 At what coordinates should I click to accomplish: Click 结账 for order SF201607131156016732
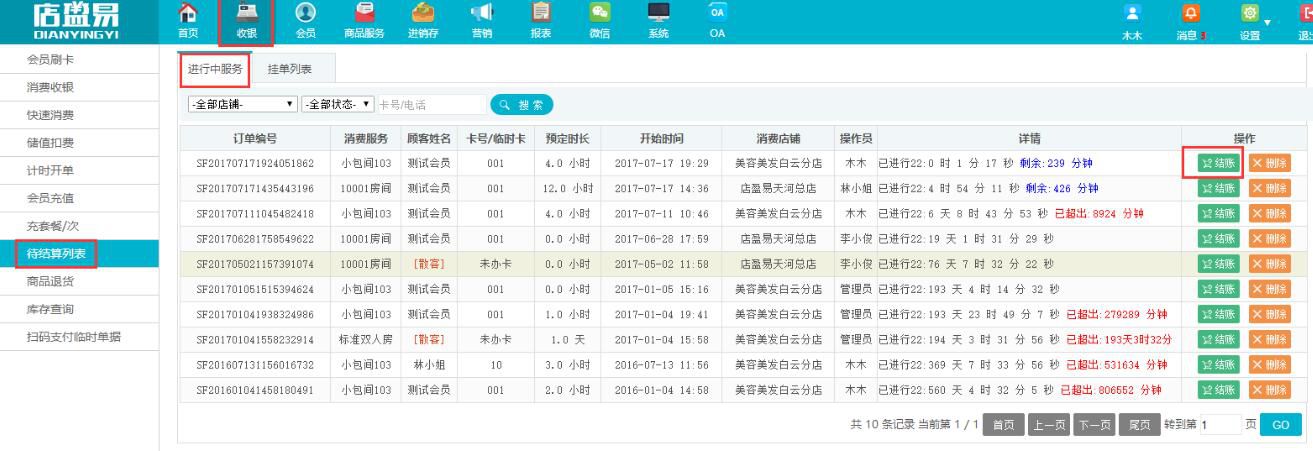(x=1220, y=365)
